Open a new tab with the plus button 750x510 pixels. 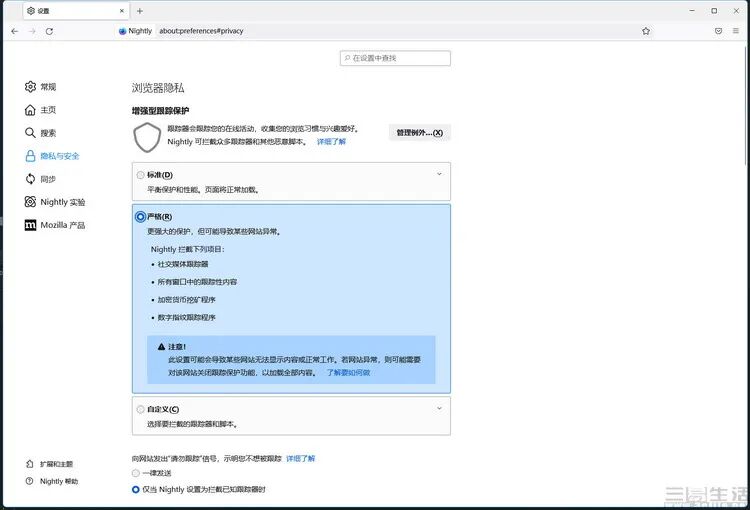(140, 11)
